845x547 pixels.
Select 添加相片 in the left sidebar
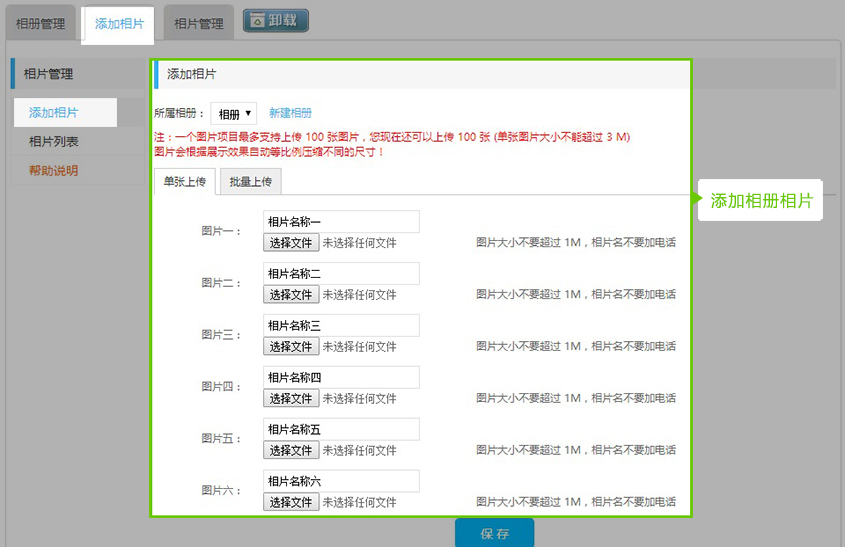[x=54, y=113]
